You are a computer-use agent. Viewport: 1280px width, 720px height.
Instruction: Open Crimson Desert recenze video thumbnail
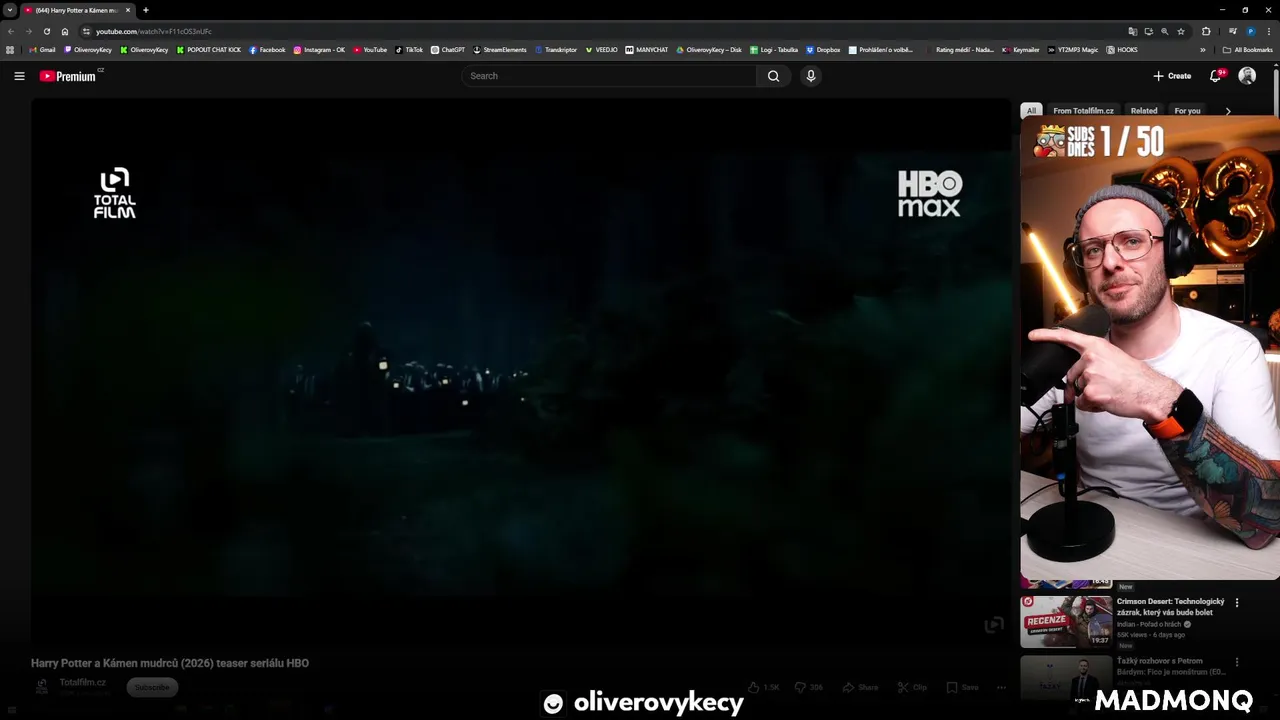tap(1066, 622)
